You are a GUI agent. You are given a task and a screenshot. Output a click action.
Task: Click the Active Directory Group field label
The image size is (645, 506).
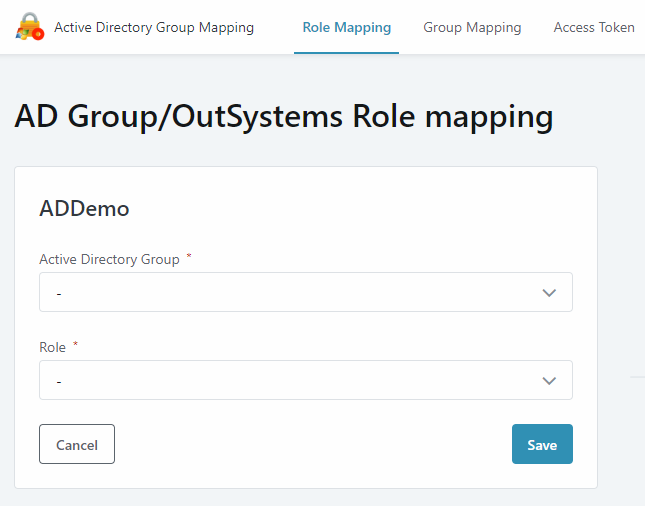click(x=109, y=259)
